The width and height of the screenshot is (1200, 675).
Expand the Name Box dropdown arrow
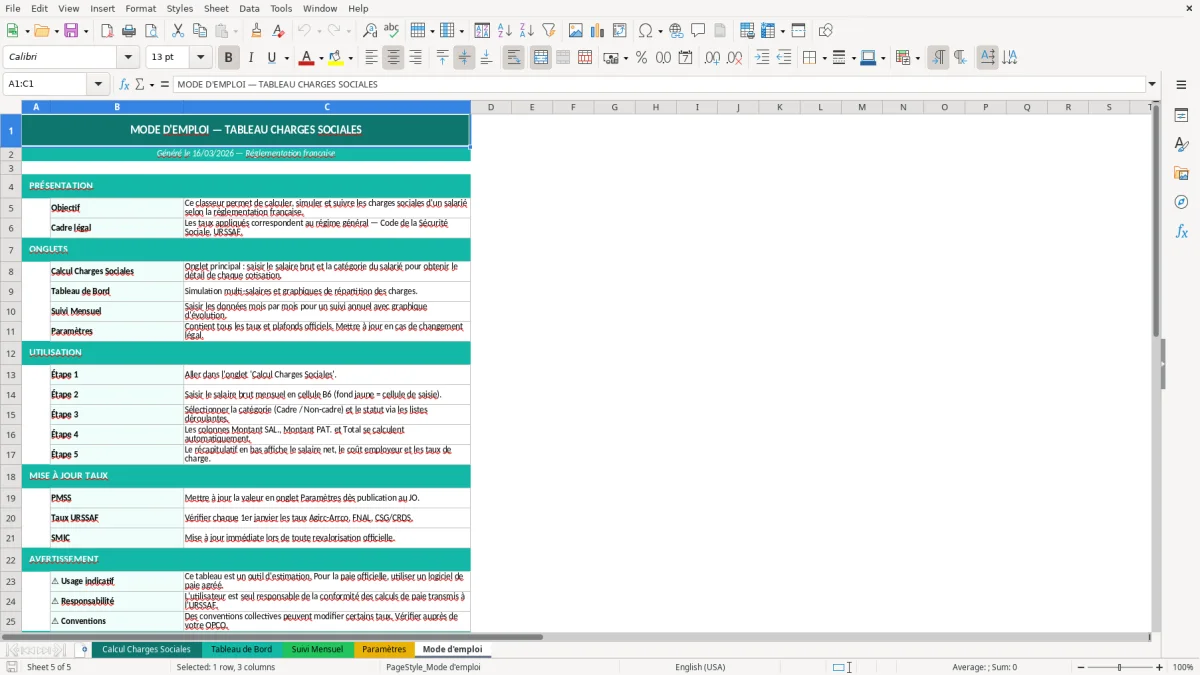pyautogui.click(x=98, y=84)
